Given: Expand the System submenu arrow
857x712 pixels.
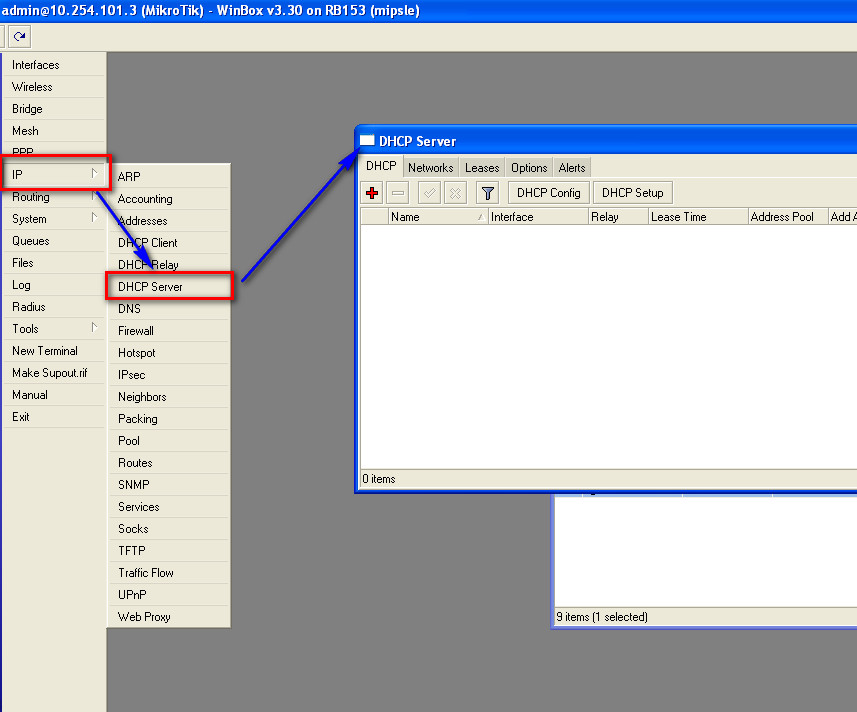Looking at the screenshot, I should (x=95, y=217).
